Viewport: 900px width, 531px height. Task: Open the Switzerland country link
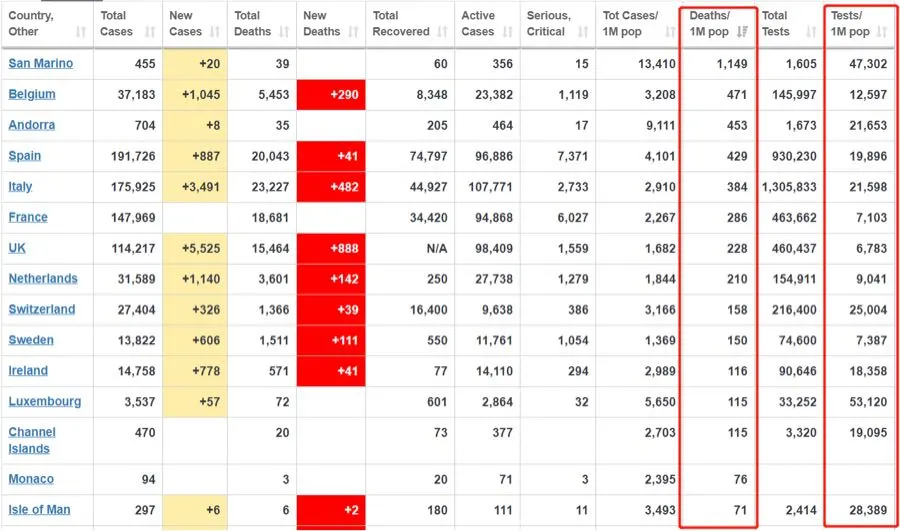(x=42, y=309)
